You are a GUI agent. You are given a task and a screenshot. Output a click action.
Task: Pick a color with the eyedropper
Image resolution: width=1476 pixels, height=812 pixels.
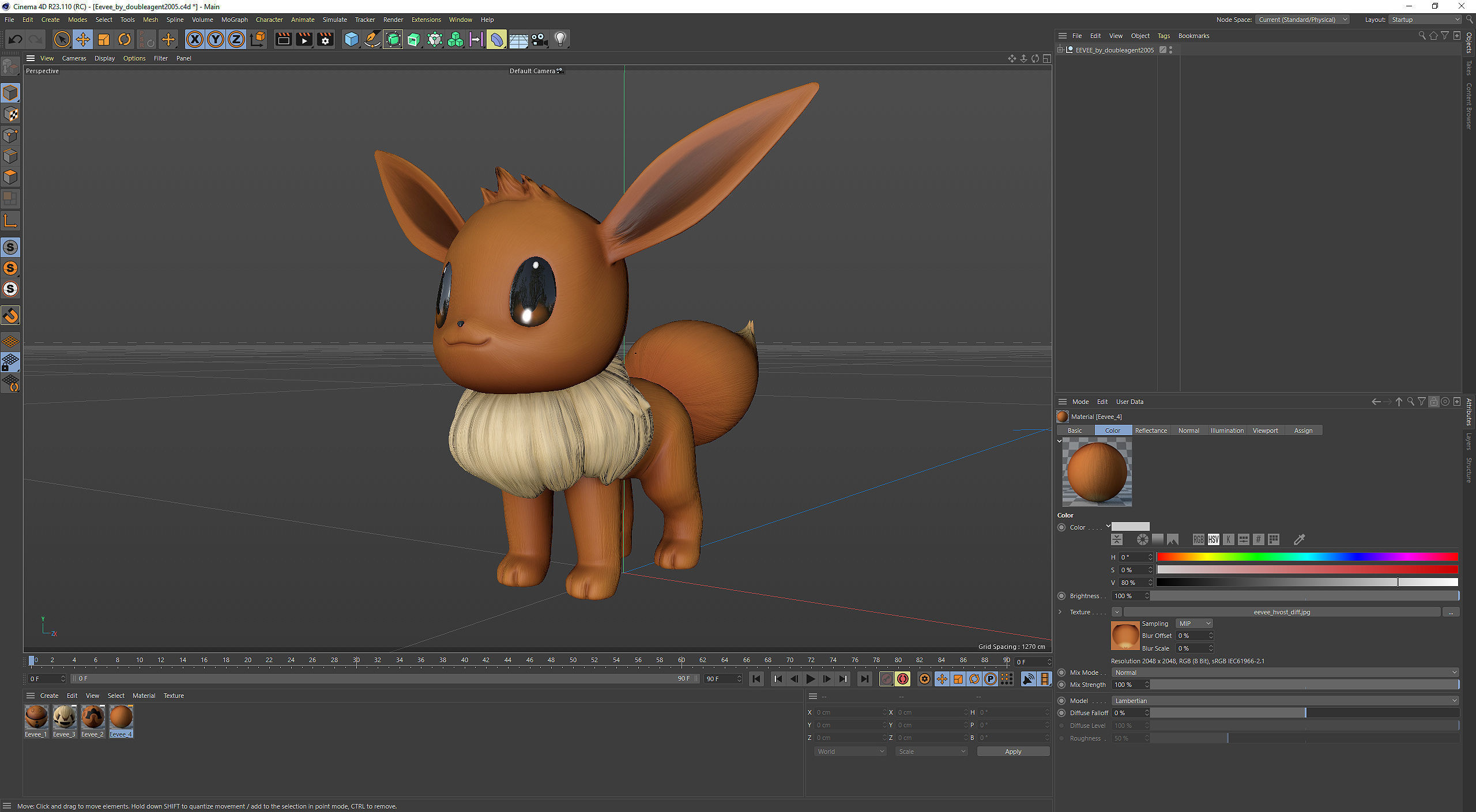pyautogui.click(x=1299, y=539)
